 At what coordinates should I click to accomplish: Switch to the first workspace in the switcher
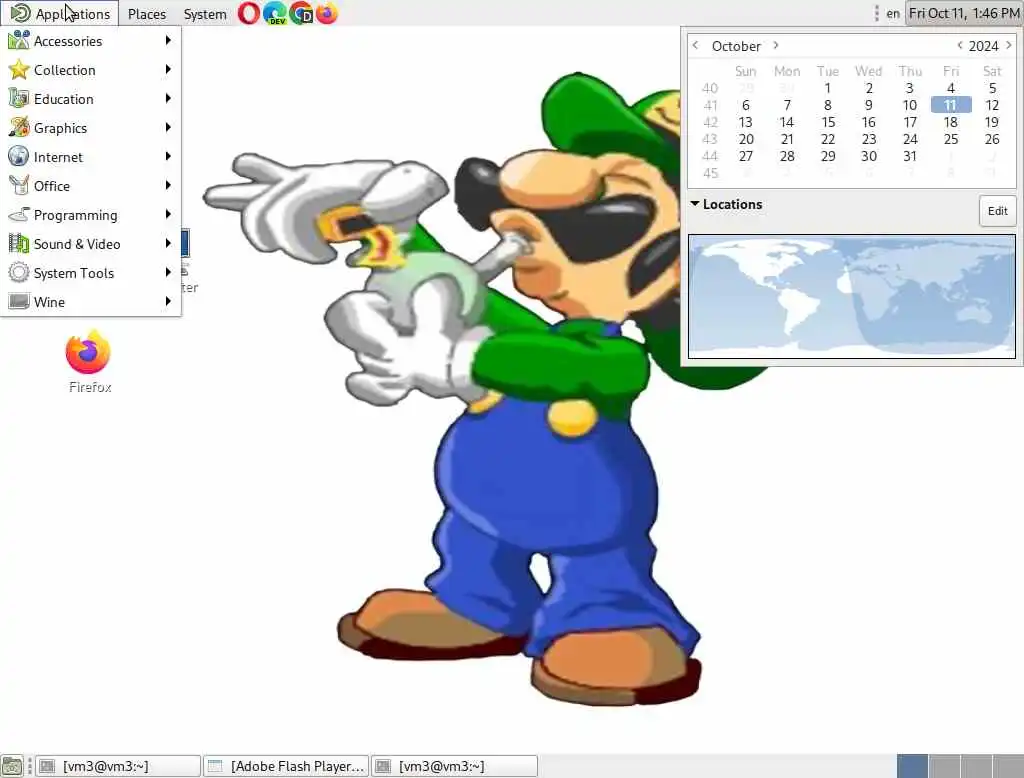[912, 766]
